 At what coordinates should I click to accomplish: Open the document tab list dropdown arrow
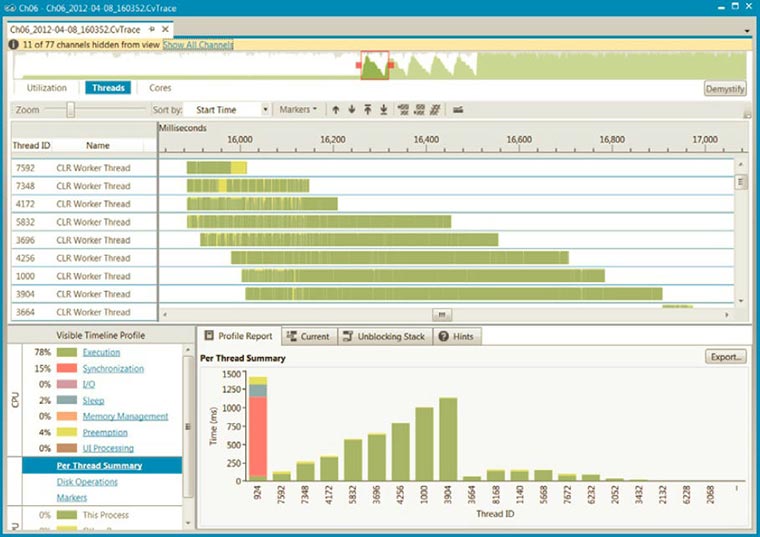[x=748, y=30]
